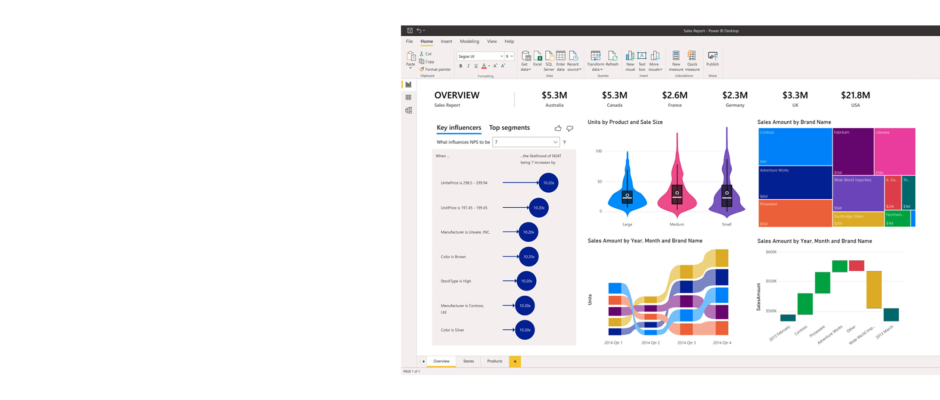Click the Save icon in title bar

(410, 30)
